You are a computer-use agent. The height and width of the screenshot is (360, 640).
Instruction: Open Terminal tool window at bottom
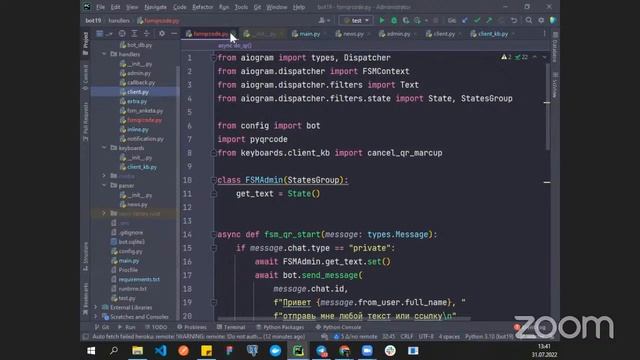coord(231,327)
